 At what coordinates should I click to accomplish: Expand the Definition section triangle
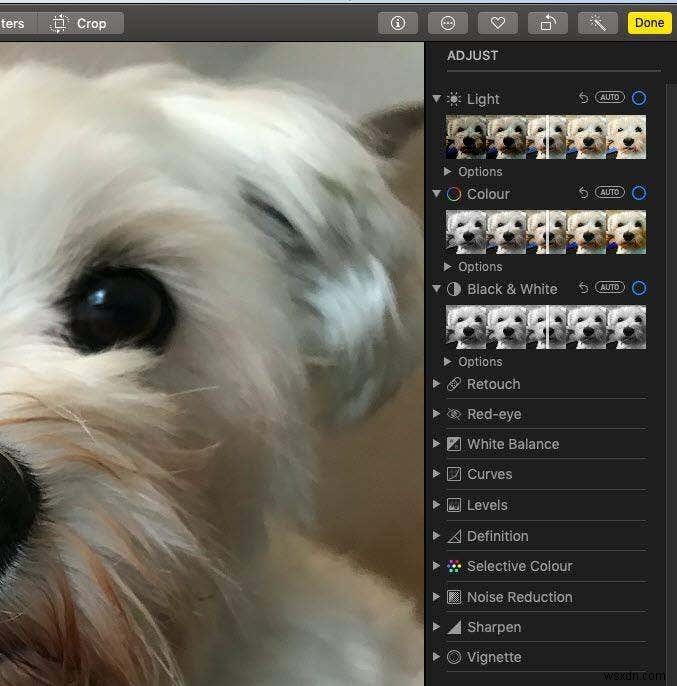pos(436,536)
